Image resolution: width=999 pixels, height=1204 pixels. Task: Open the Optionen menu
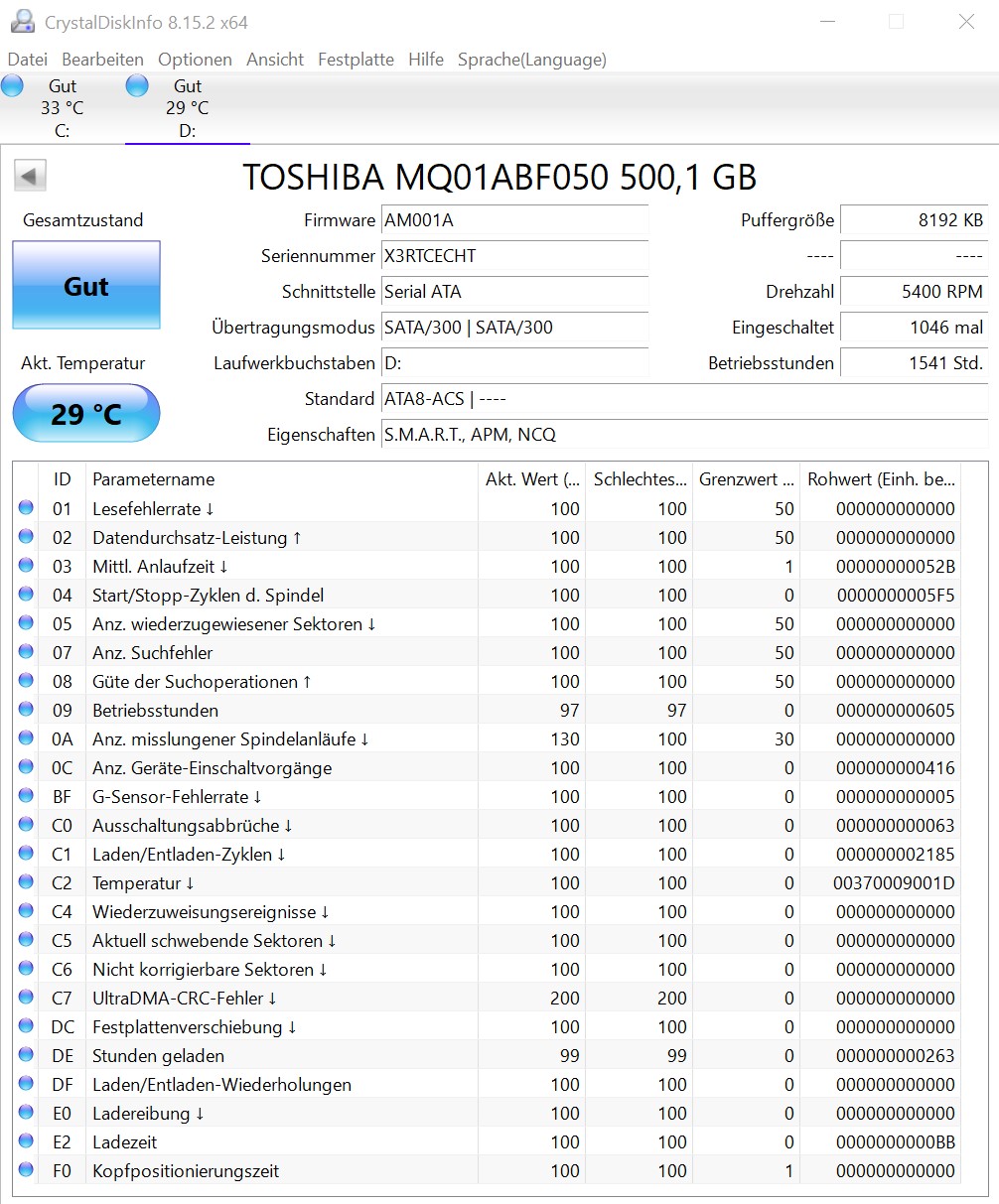coord(195,60)
